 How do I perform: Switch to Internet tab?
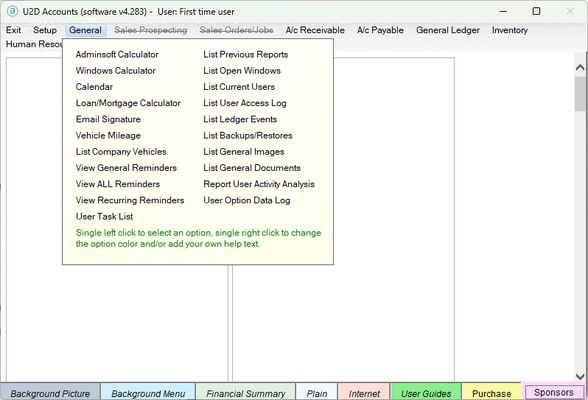[x=364, y=393]
